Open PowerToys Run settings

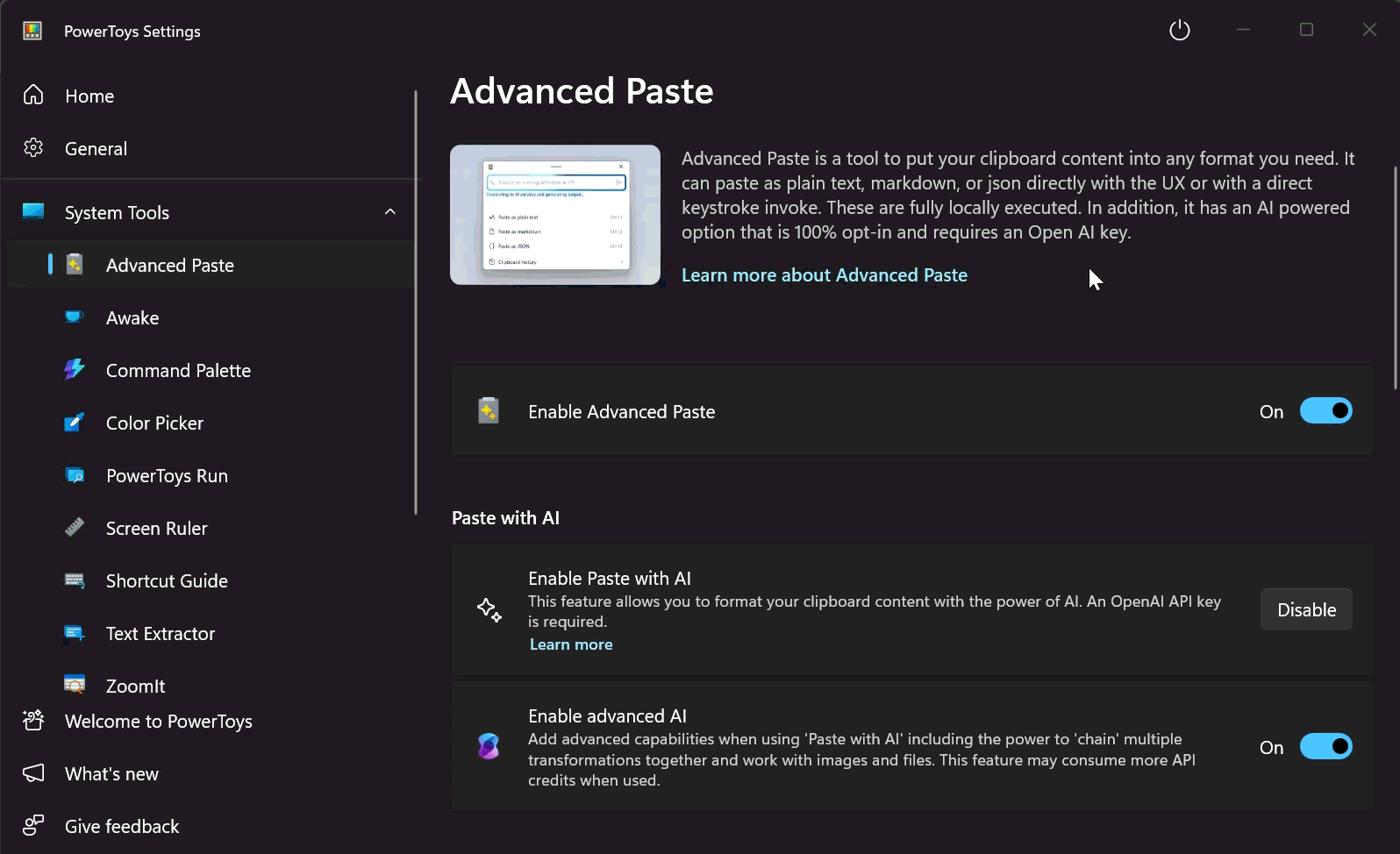pos(211,475)
